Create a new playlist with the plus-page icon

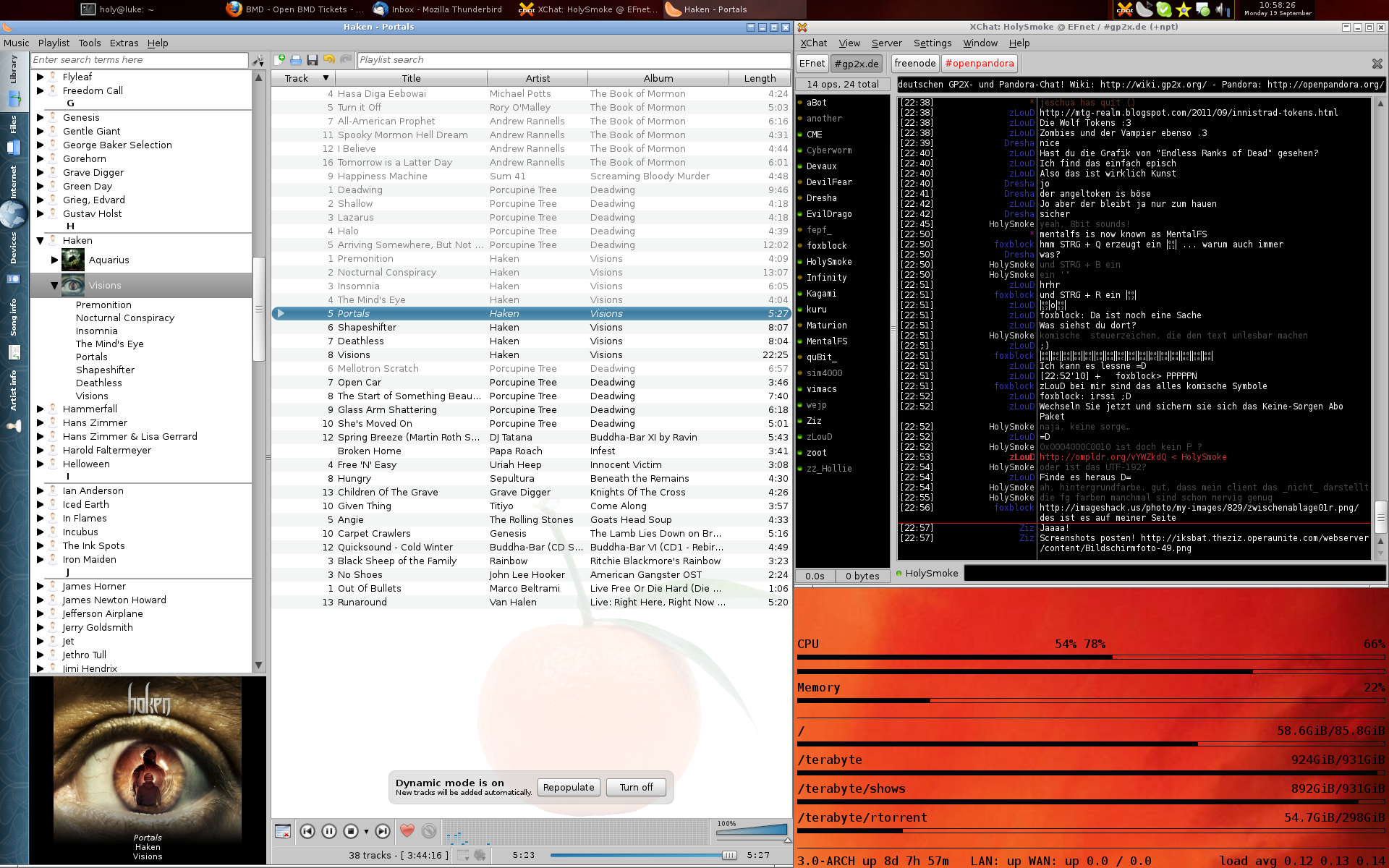(280, 60)
